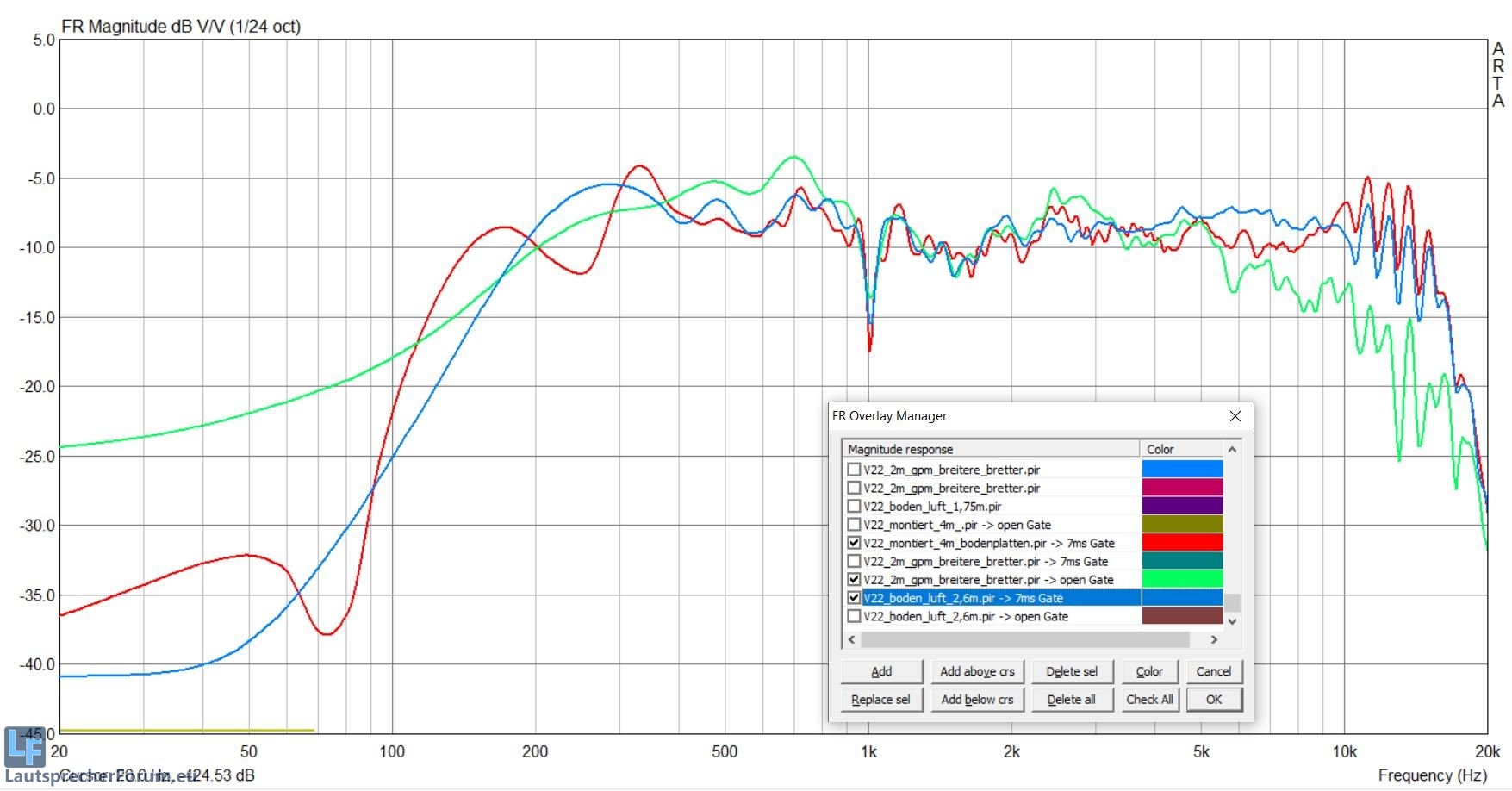This screenshot has width=1512, height=791.
Task: Uncheck V22_boden_luft_2,6m.pir 7ms Gate checkbox
Action: (854, 598)
